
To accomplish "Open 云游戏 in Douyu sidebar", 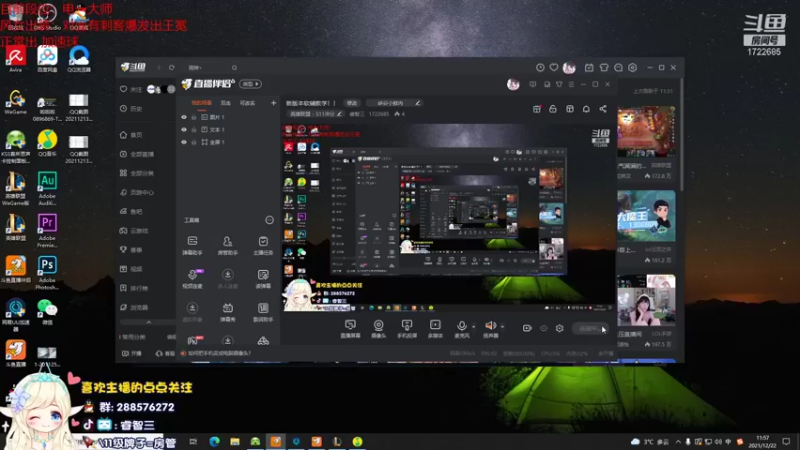I will point(134,231).
